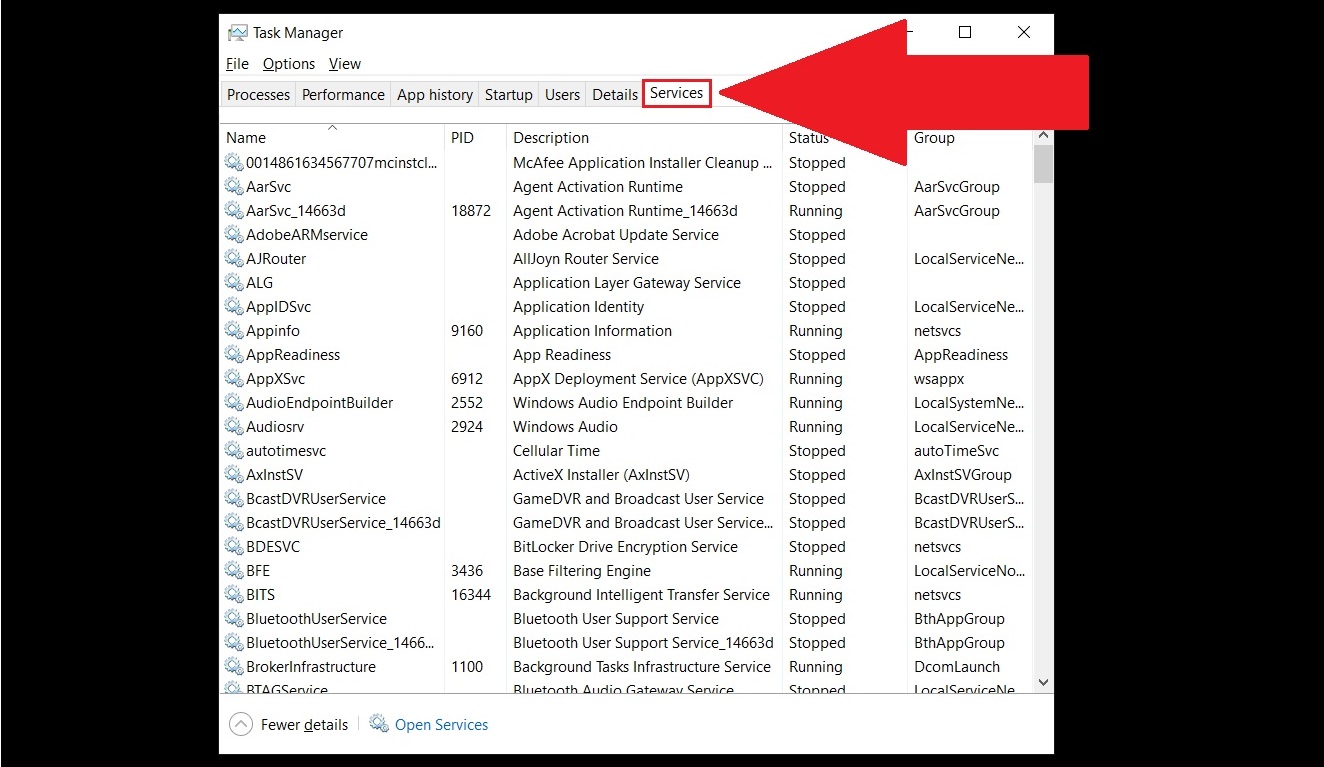The width and height of the screenshot is (1324, 767).
Task: Select BcastDVRUserService row name
Action: [316, 498]
